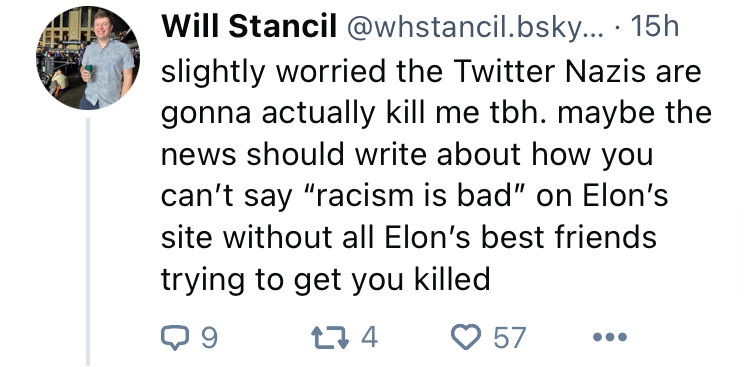The width and height of the screenshot is (750, 367).
Task: Open Will Stancil's profile picture
Action: click(x=88, y=58)
